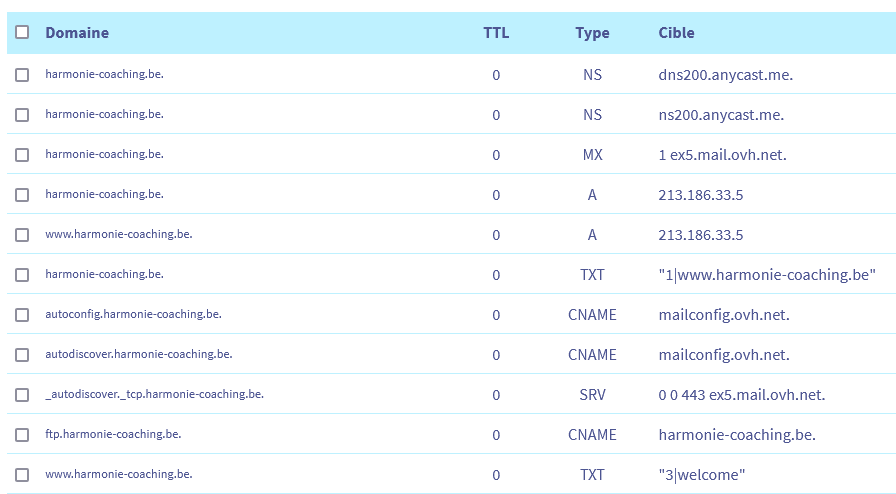Check the ftp.harmonie-coaching.be row checkbox
This screenshot has height=494, width=896.
coord(22,435)
